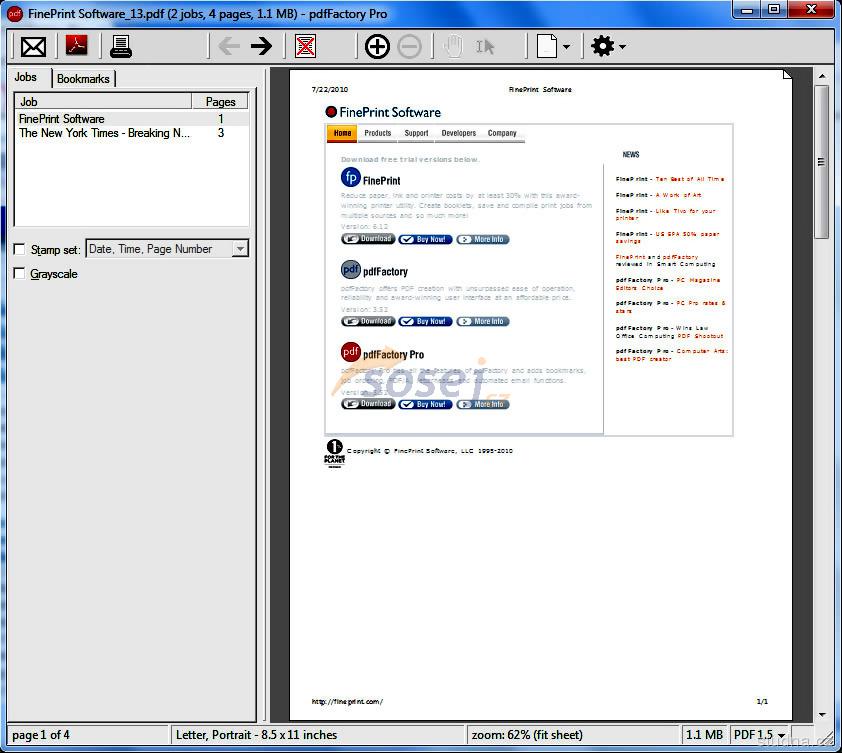Click Company tab in page preview
This screenshot has height=753, width=842.
pyautogui.click(x=502, y=133)
